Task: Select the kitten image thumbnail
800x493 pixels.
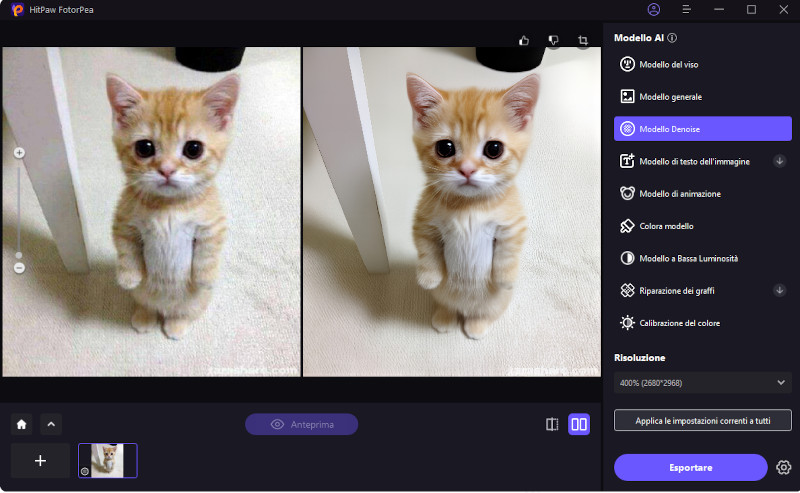Action: coord(107,460)
